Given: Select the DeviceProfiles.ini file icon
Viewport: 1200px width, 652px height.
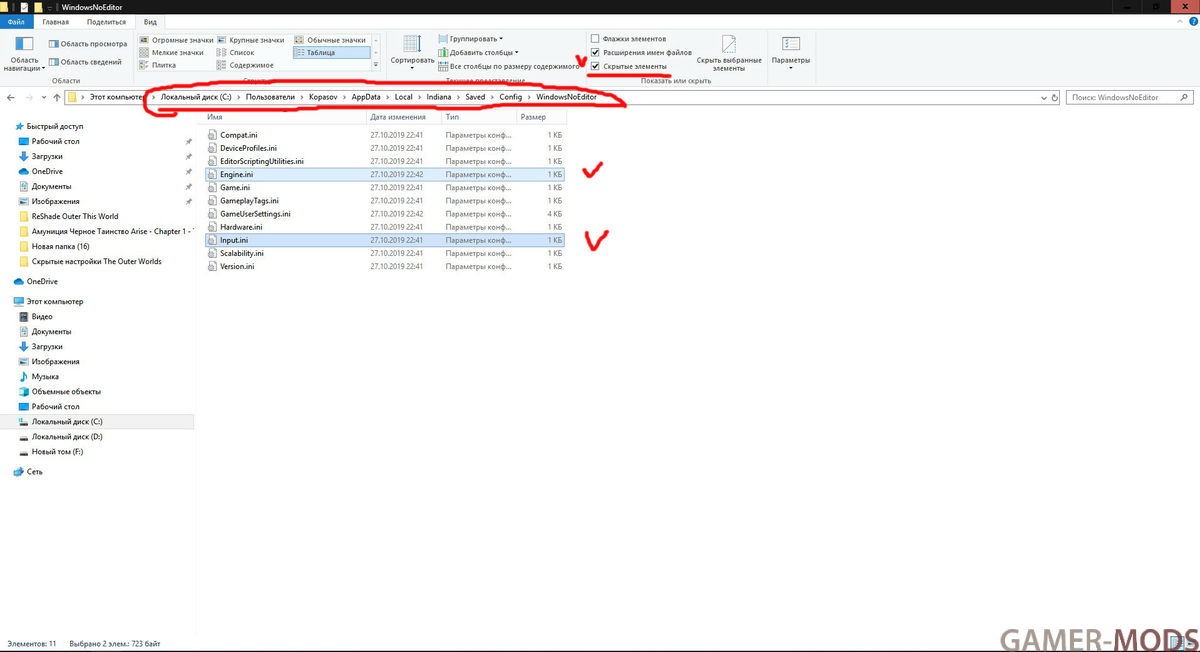Looking at the screenshot, I should pos(212,148).
